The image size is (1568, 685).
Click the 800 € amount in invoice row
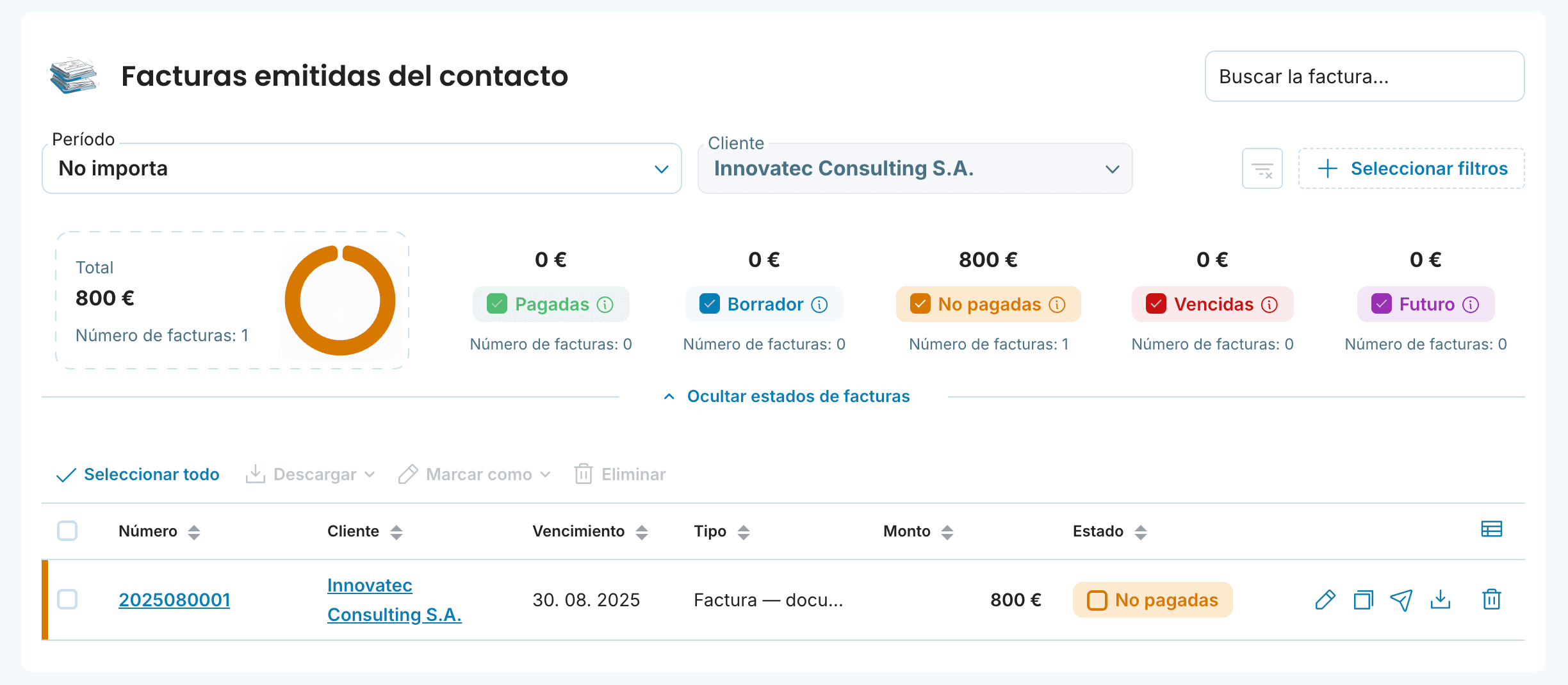pos(1016,600)
